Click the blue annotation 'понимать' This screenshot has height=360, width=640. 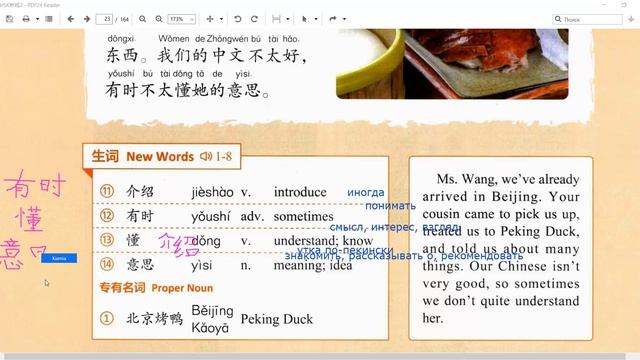tap(390, 206)
